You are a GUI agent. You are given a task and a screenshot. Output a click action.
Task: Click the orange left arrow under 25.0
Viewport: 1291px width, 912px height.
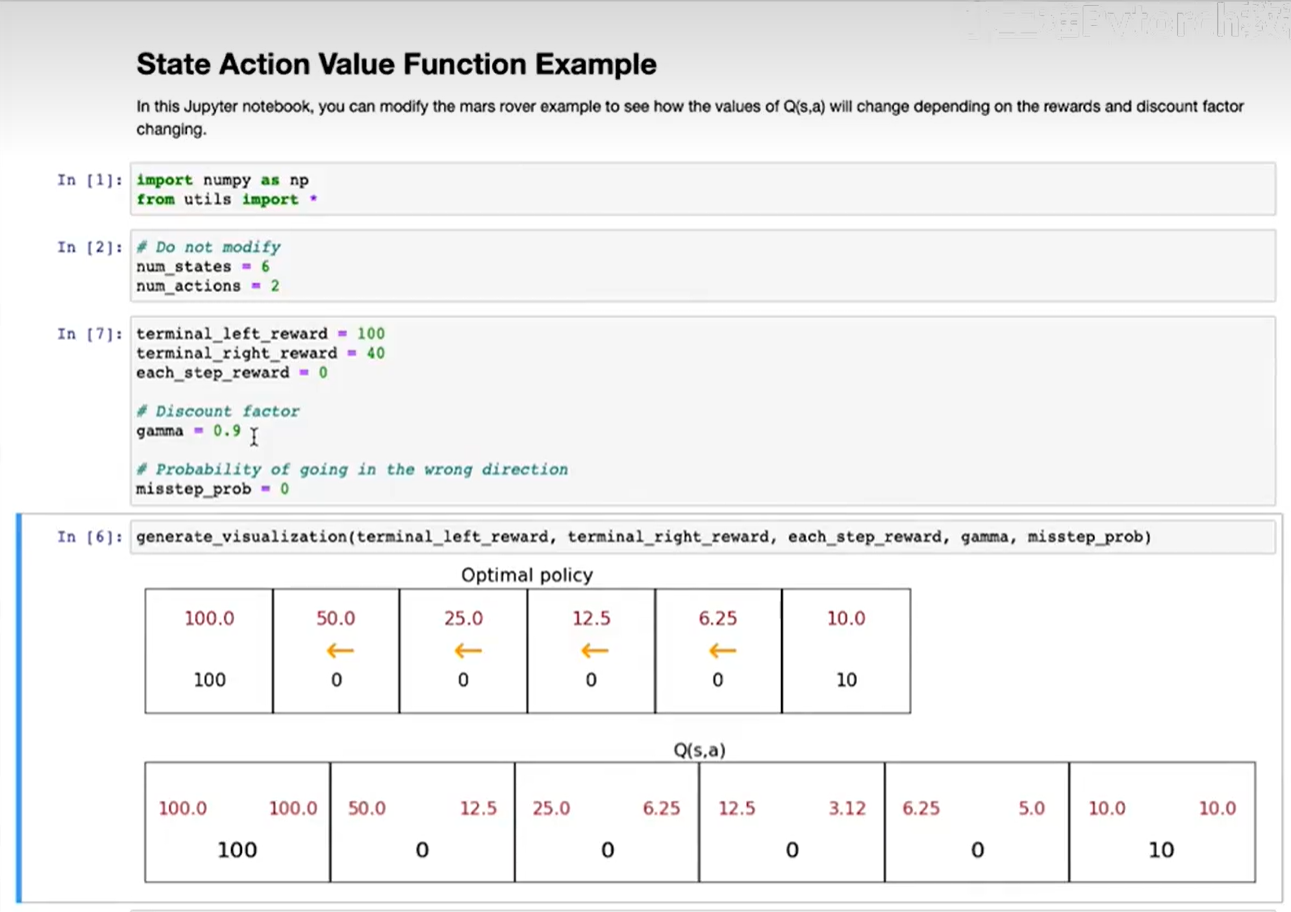click(467, 650)
